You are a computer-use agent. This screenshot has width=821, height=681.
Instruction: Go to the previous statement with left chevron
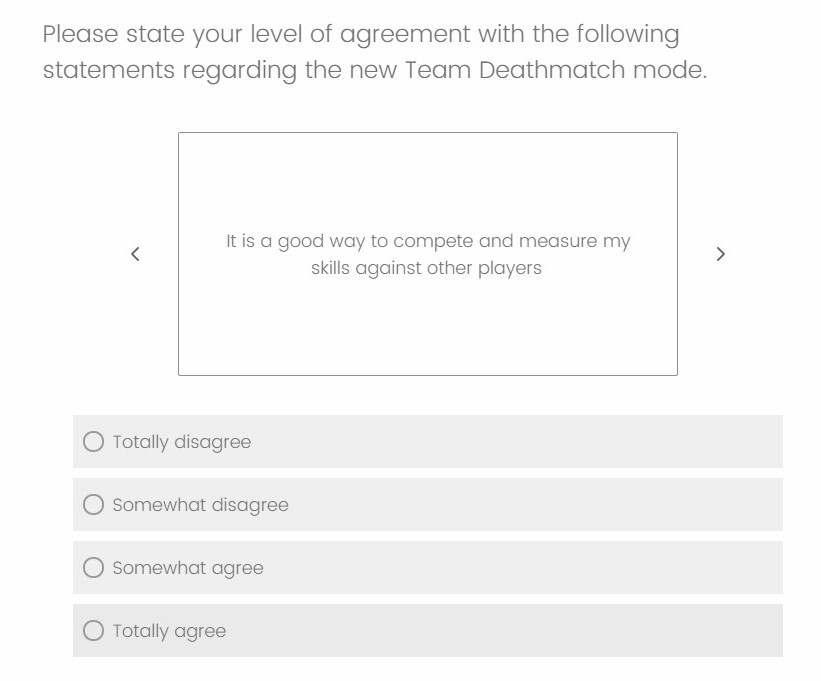pos(135,254)
